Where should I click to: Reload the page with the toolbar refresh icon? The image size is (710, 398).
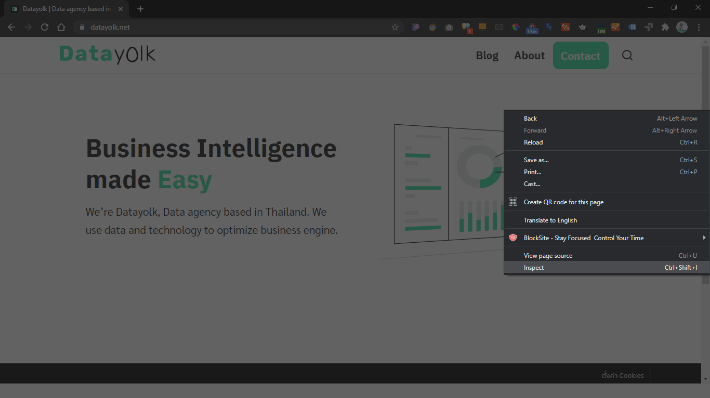pos(44,27)
